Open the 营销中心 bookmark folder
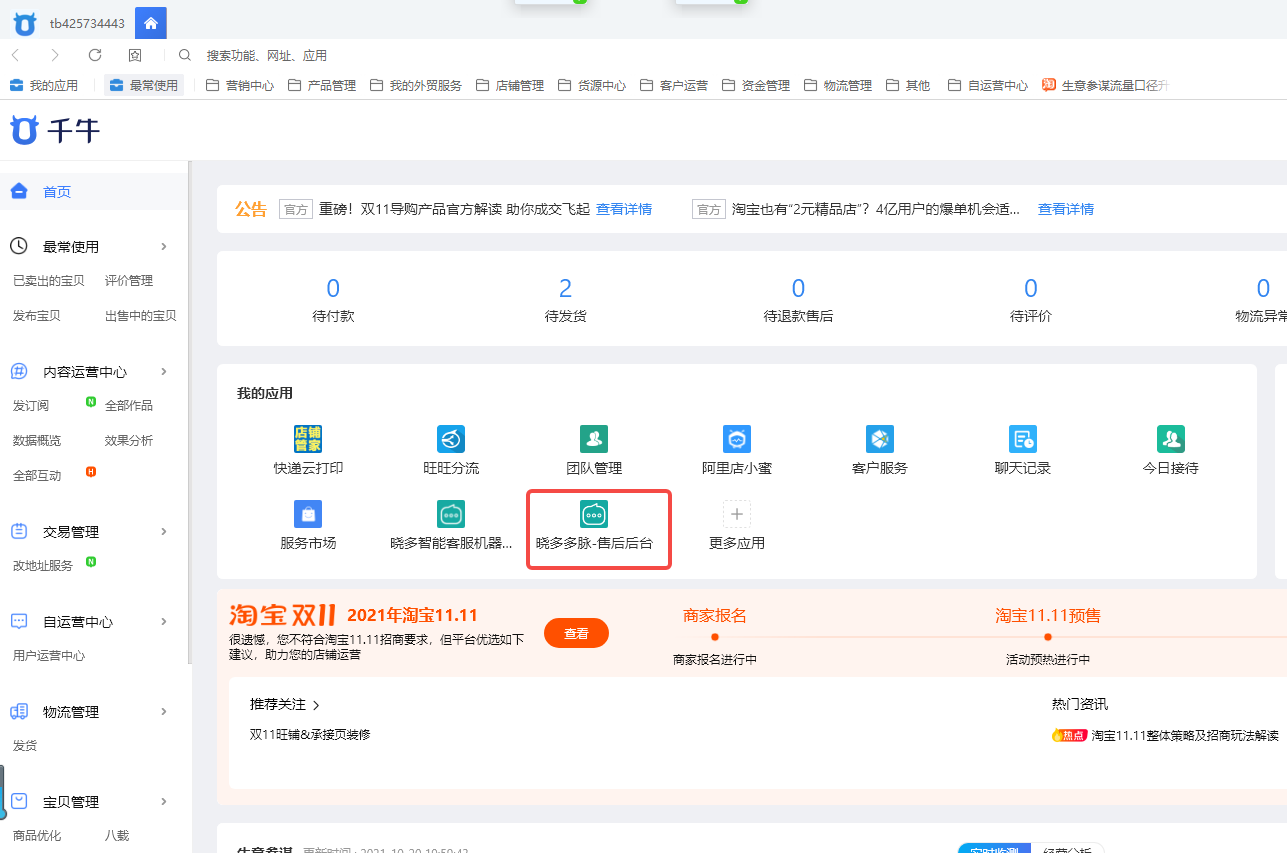Image resolution: width=1287 pixels, height=853 pixels. pos(240,85)
